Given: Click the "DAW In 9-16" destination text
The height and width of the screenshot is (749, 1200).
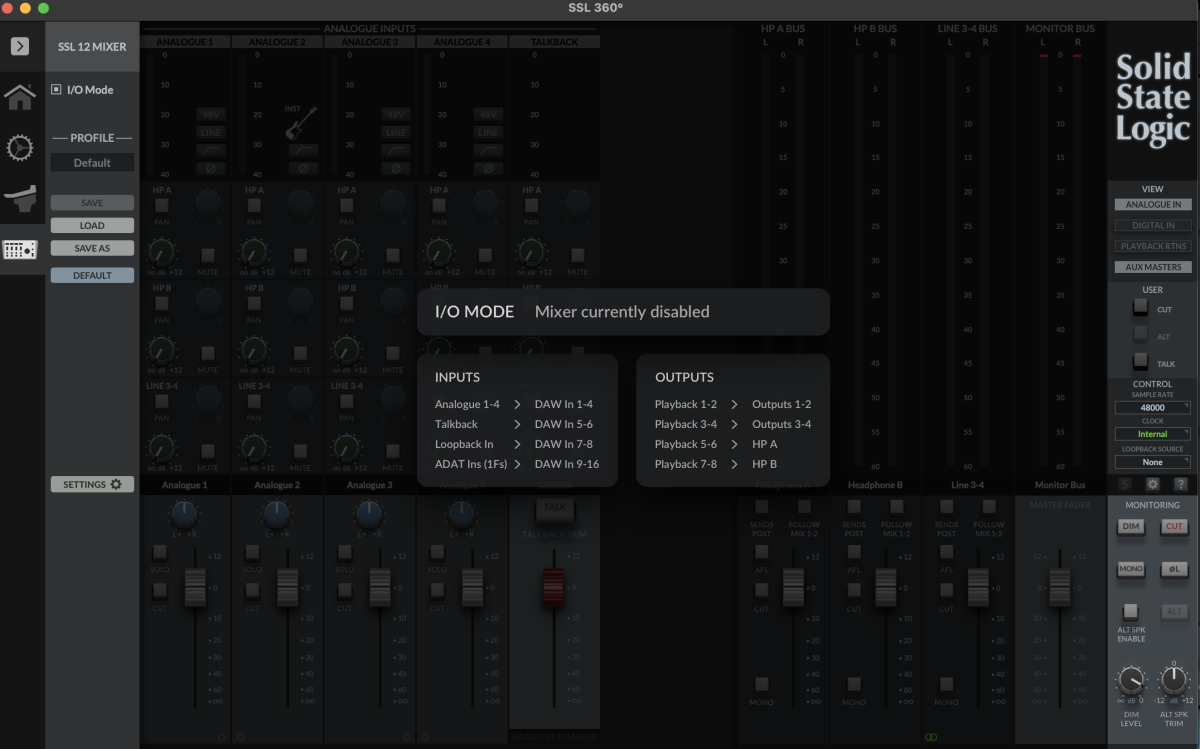Looking at the screenshot, I should 567,464.
